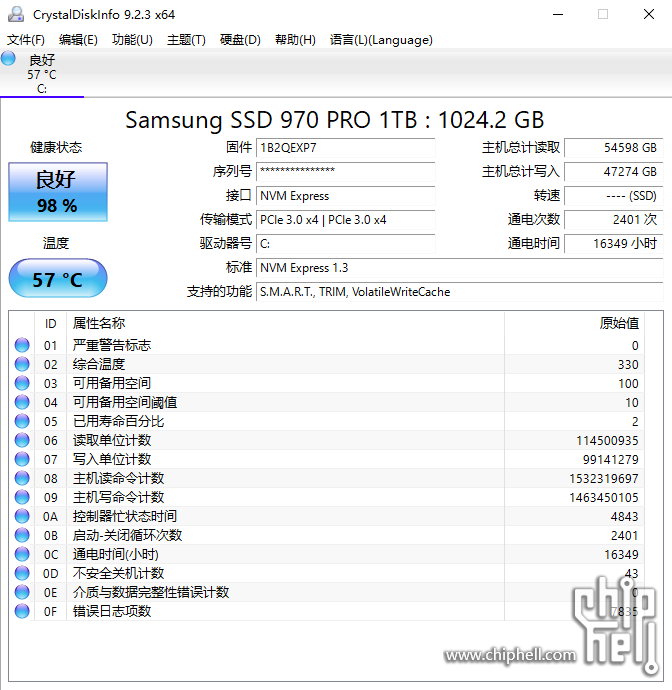
Task: Click the drive letter field C:
Action: coord(346,244)
